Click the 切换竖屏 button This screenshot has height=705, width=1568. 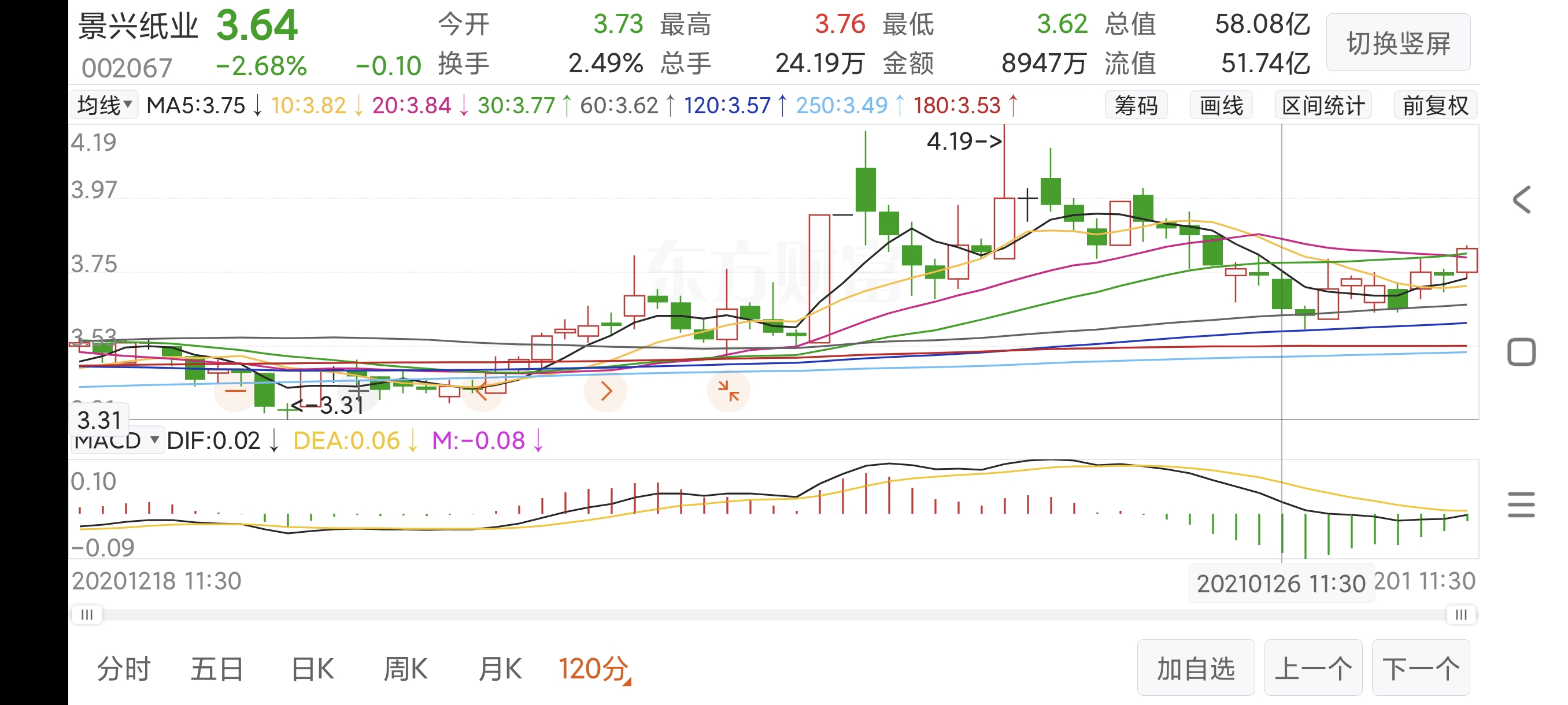pyautogui.click(x=1398, y=43)
